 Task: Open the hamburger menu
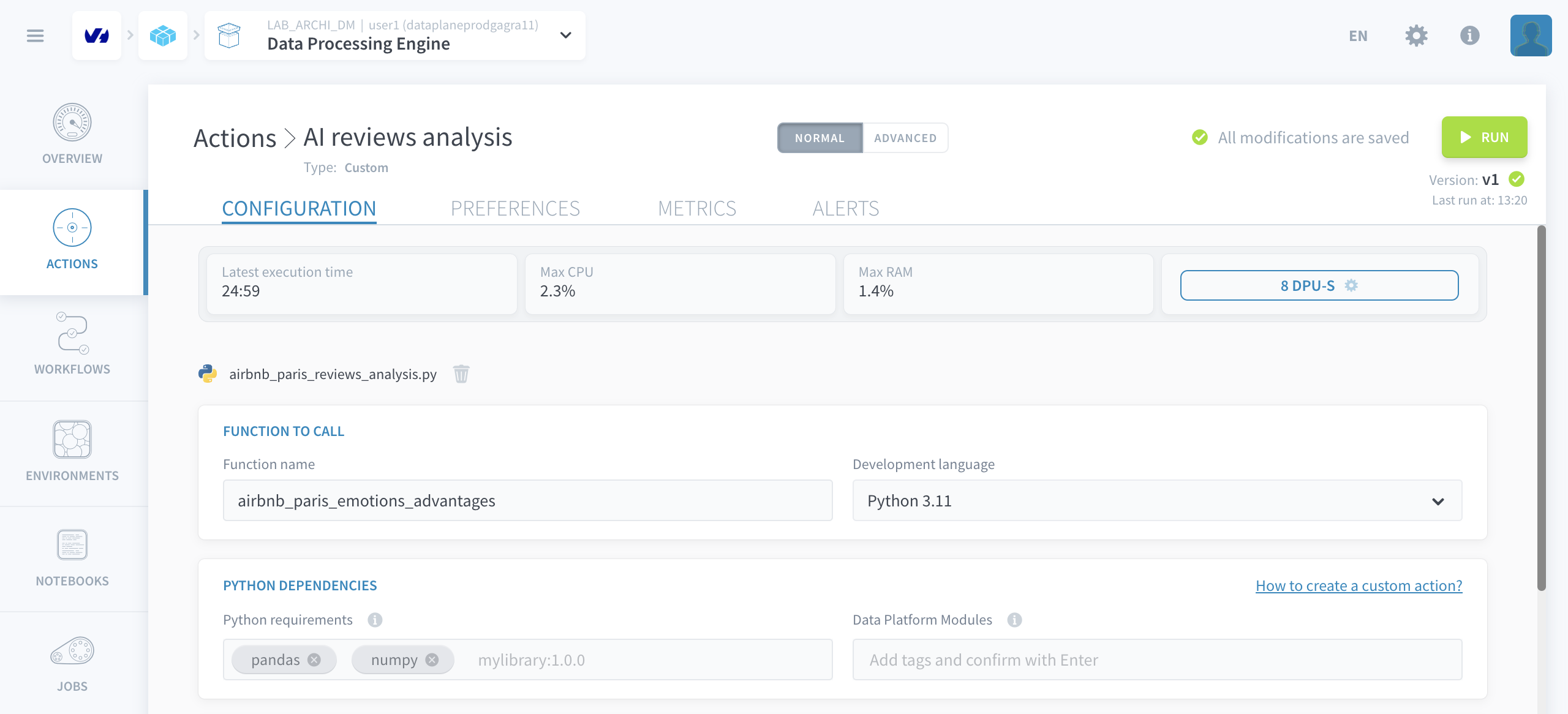point(36,36)
